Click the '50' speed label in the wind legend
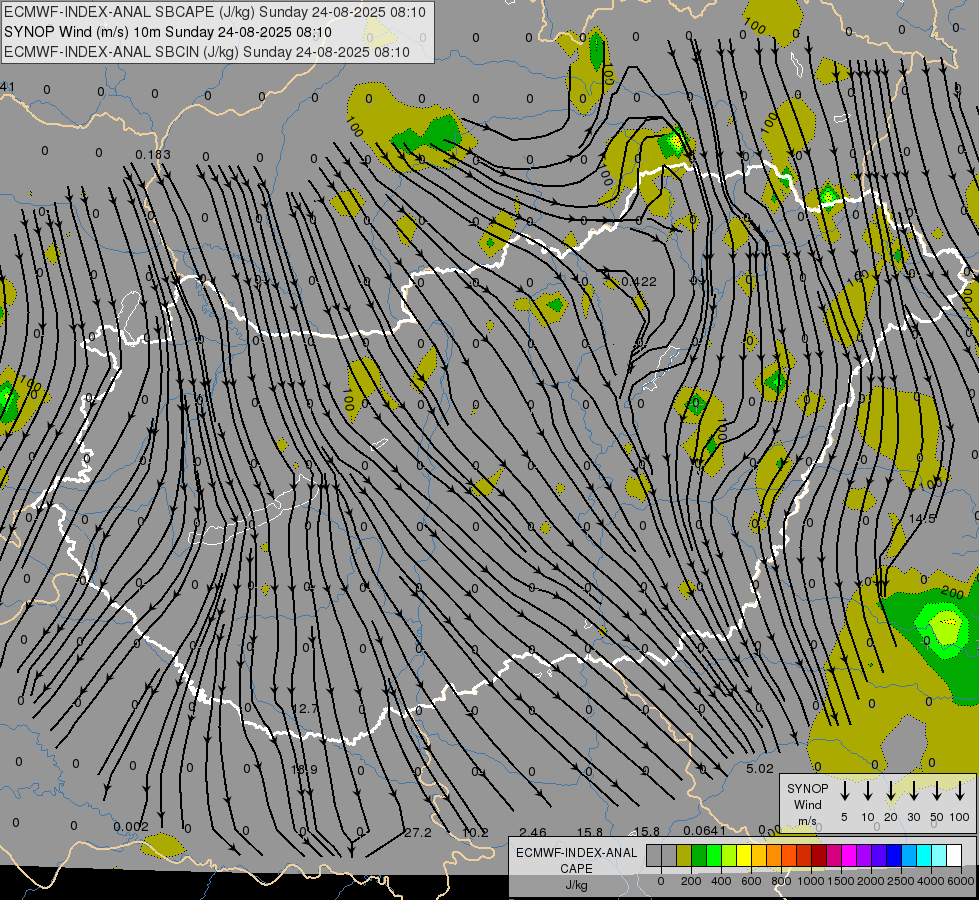Image resolution: width=979 pixels, height=900 pixels. click(937, 817)
